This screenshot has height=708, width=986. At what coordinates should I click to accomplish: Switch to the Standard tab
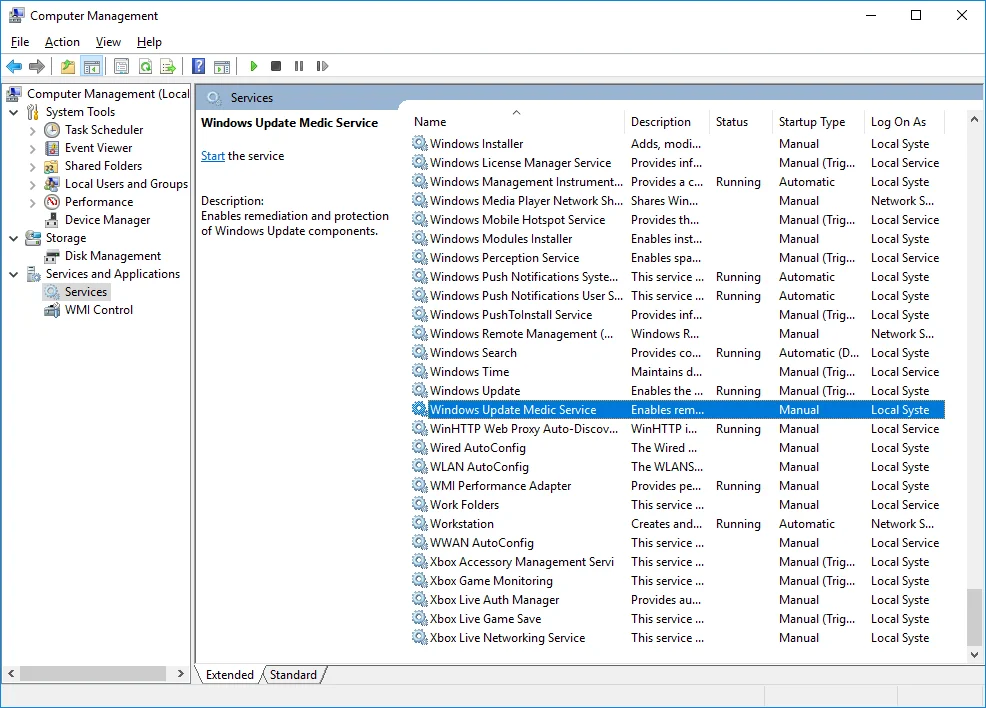293,675
